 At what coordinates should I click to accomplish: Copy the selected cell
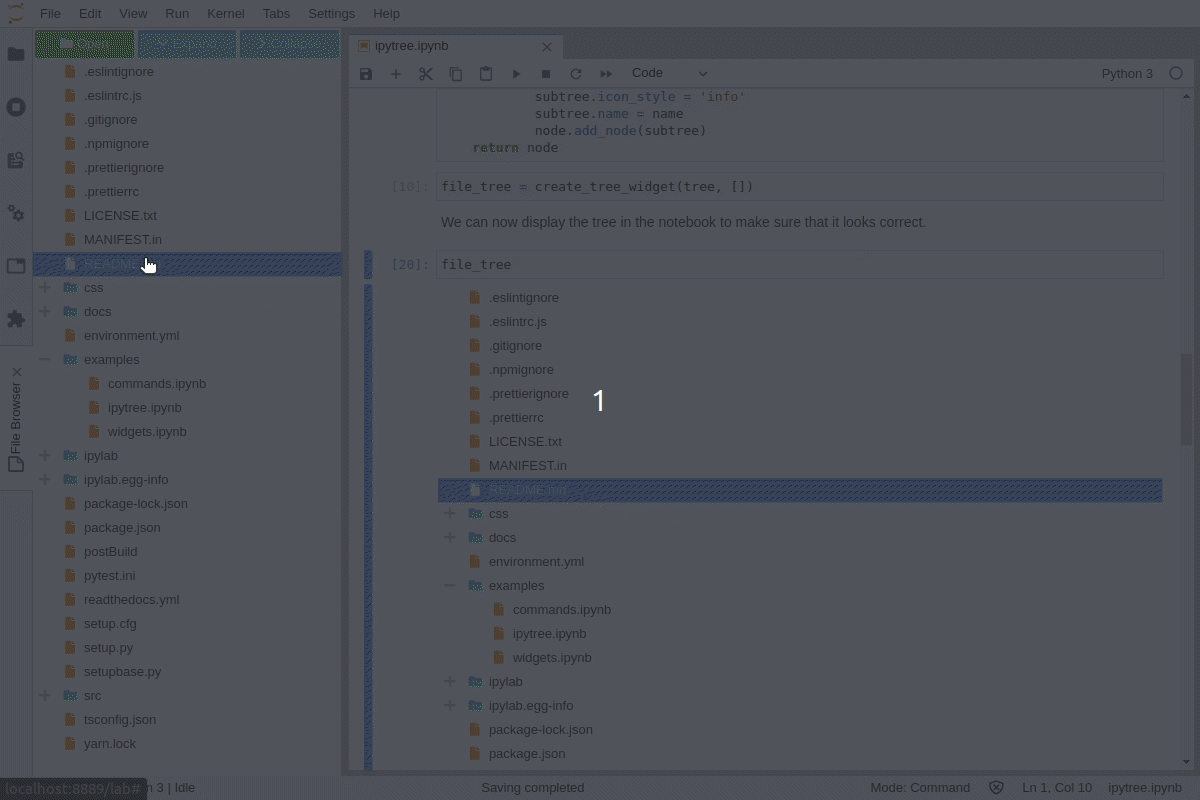click(x=456, y=74)
